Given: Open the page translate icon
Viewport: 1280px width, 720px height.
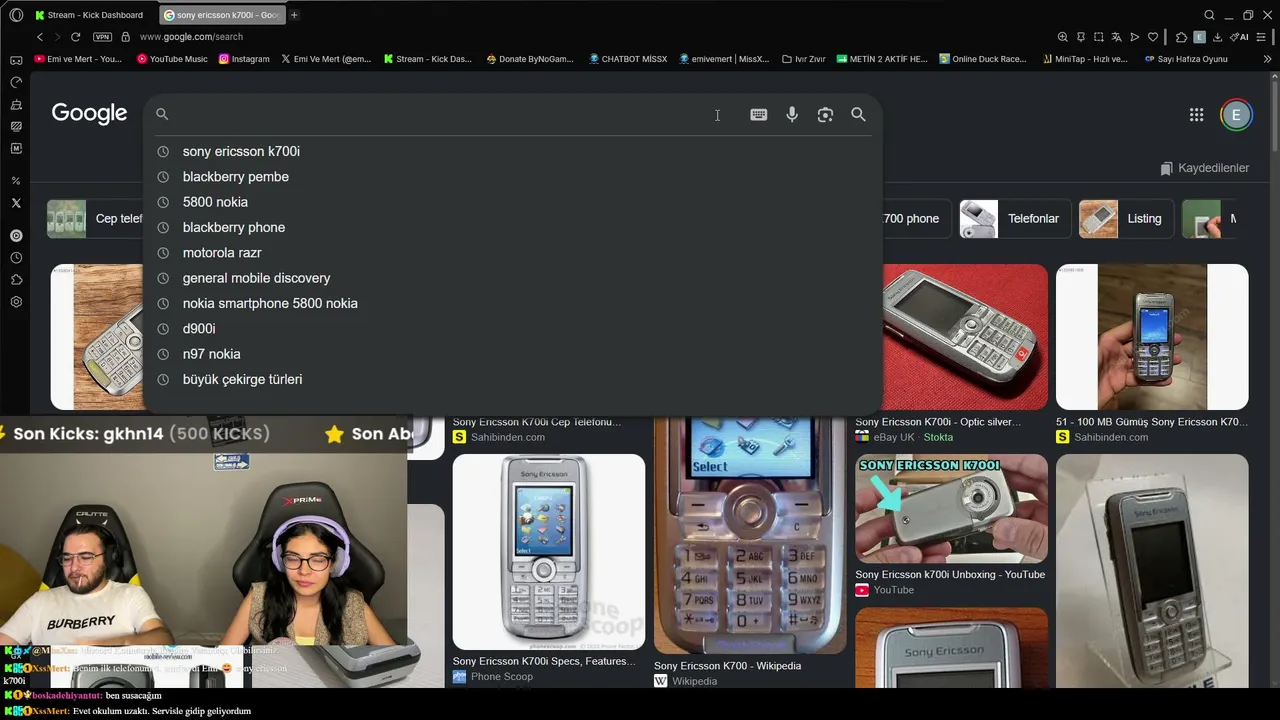Looking at the screenshot, I should 1117,37.
